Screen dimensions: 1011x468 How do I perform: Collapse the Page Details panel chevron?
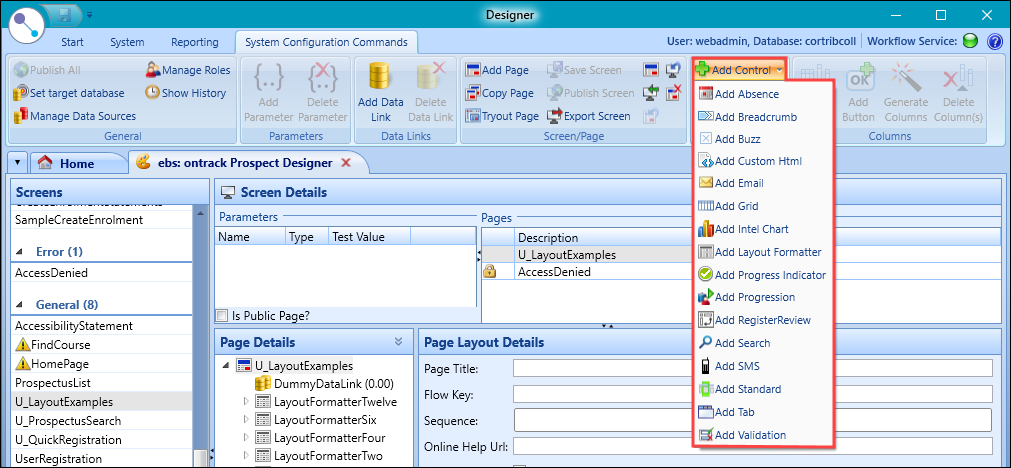pos(398,341)
